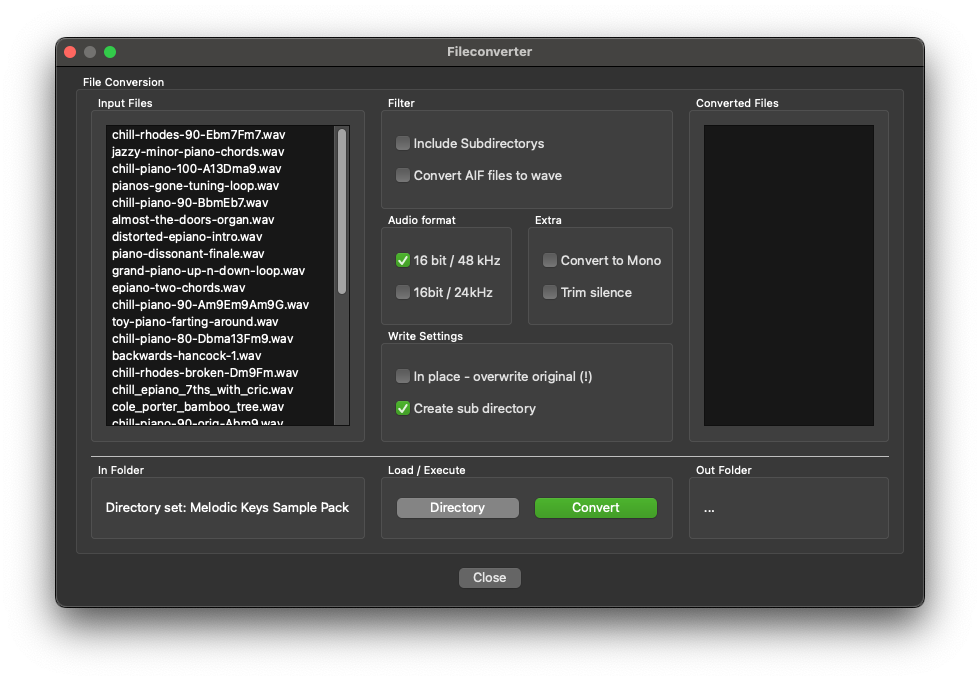The width and height of the screenshot is (980, 681).
Task: Click the empty Converted Files list area
Action: (788, 275)
